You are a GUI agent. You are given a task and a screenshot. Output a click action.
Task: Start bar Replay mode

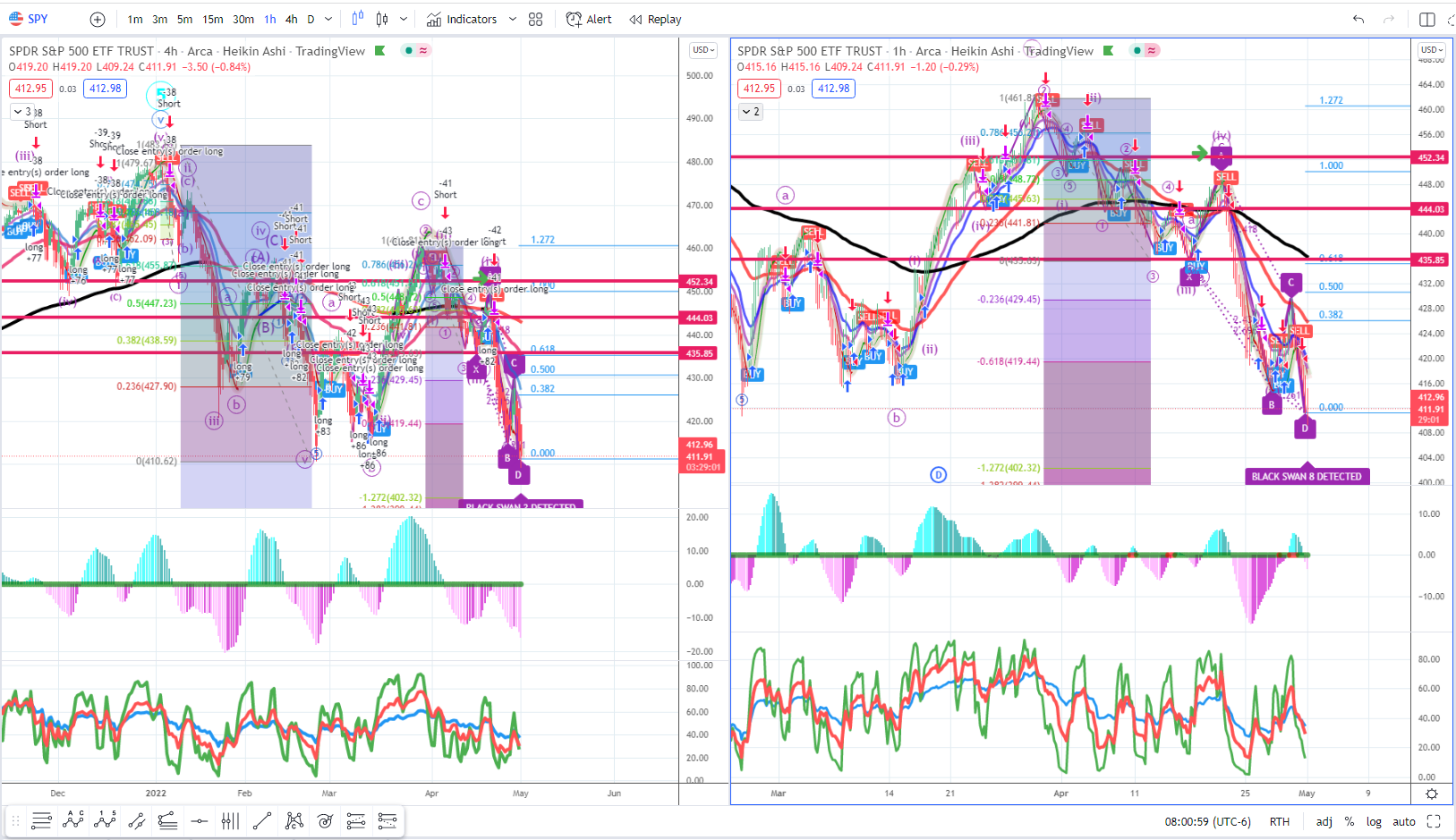point(655,19)
